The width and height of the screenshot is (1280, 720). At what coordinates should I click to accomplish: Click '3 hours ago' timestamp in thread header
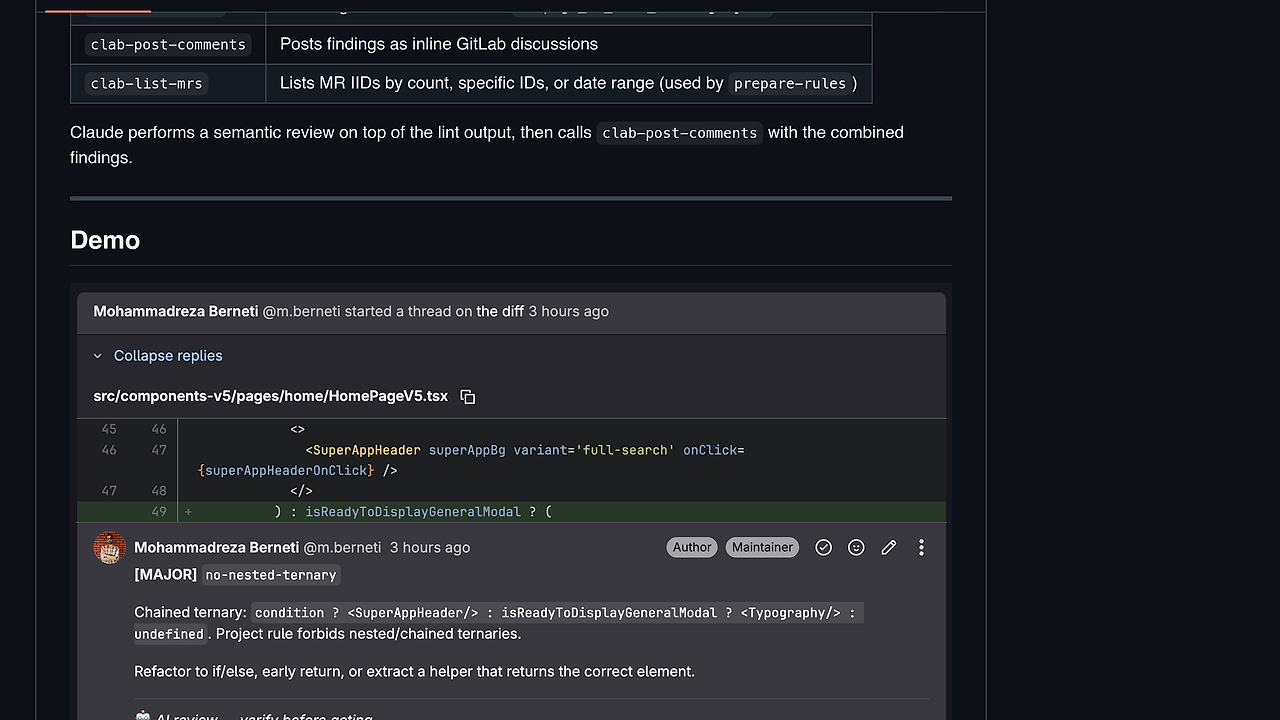click(568, 311)
